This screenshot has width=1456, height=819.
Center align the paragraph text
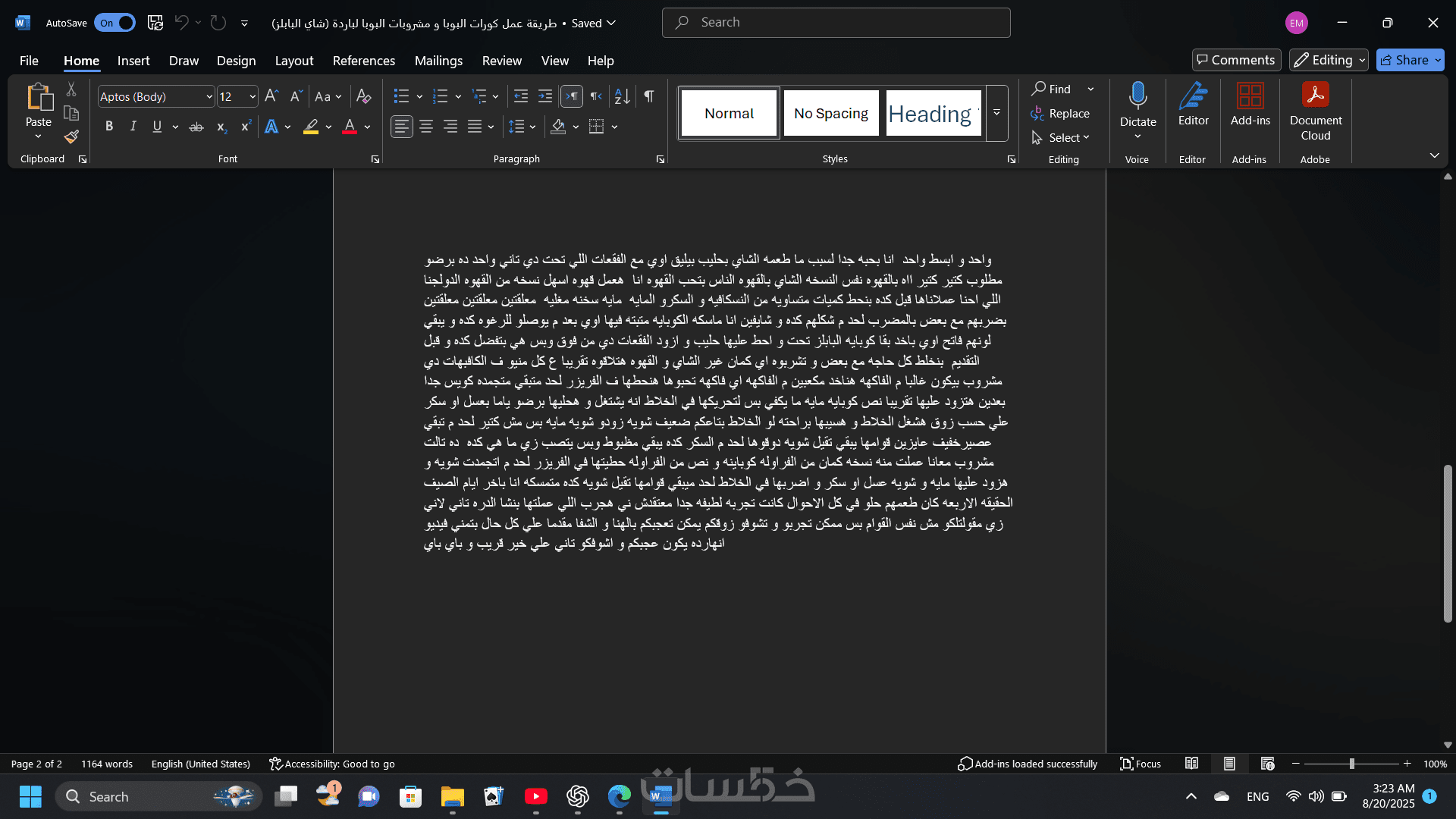coord(426,127)
